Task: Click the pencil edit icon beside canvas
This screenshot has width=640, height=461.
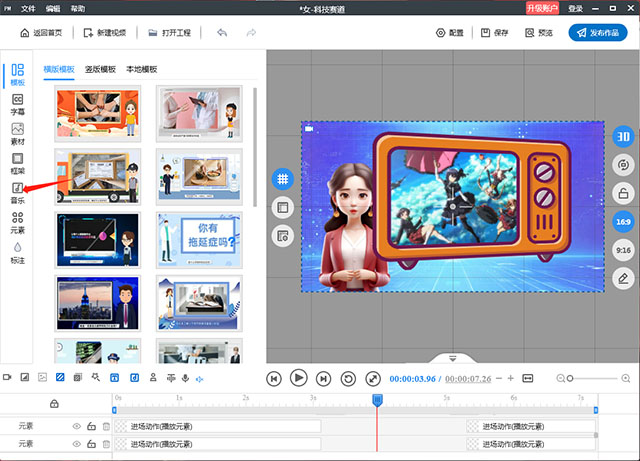Action: coord(621,277)
